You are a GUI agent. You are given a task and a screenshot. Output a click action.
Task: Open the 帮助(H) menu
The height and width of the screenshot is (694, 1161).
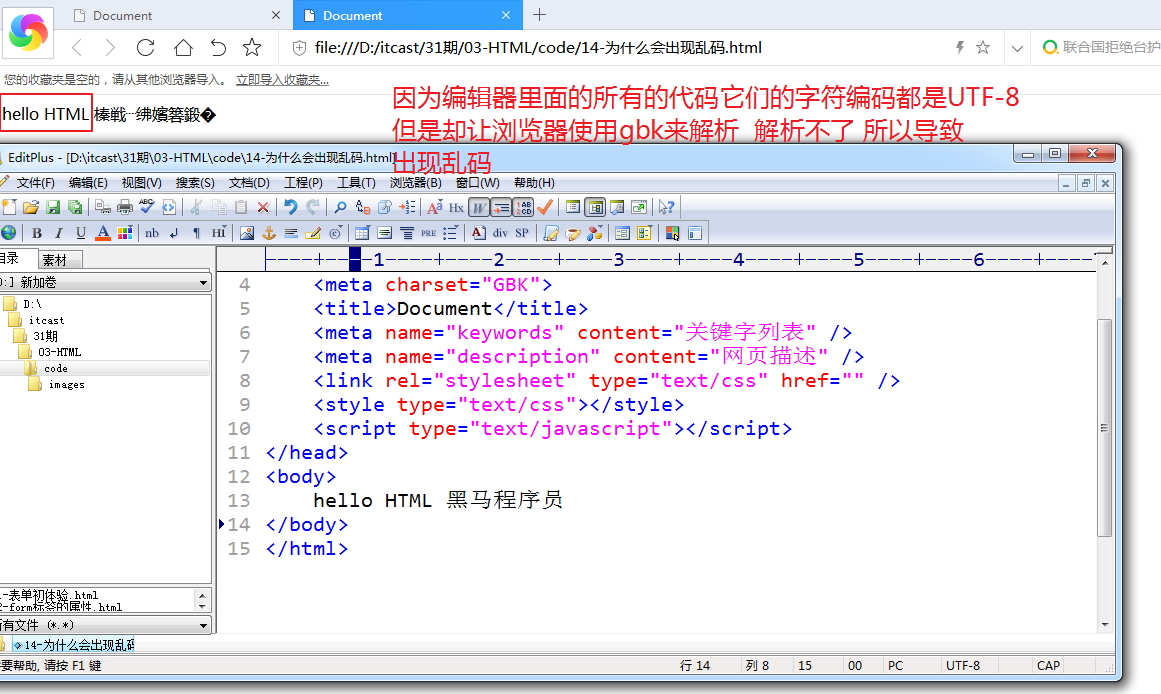click(534, 183)
